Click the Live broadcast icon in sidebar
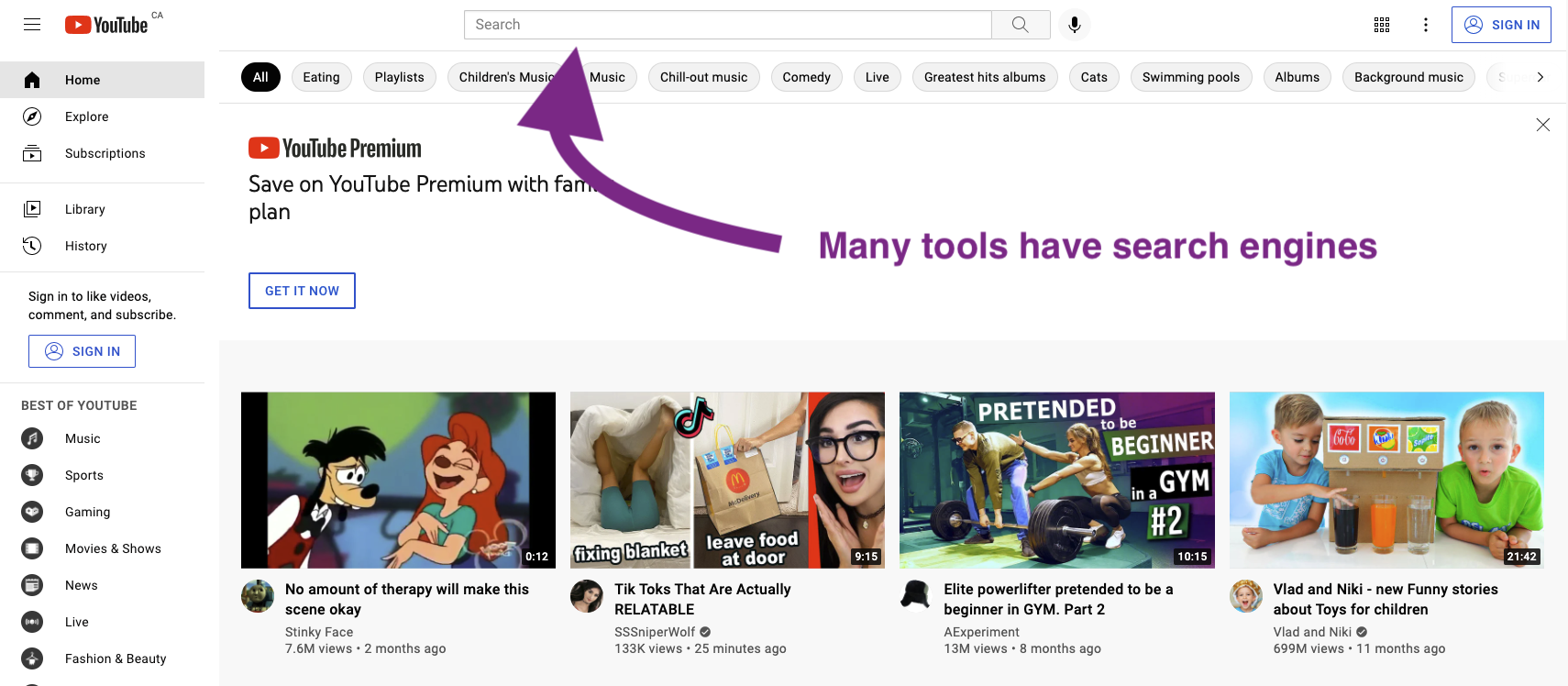The image size is (1568, 686). 32,622
